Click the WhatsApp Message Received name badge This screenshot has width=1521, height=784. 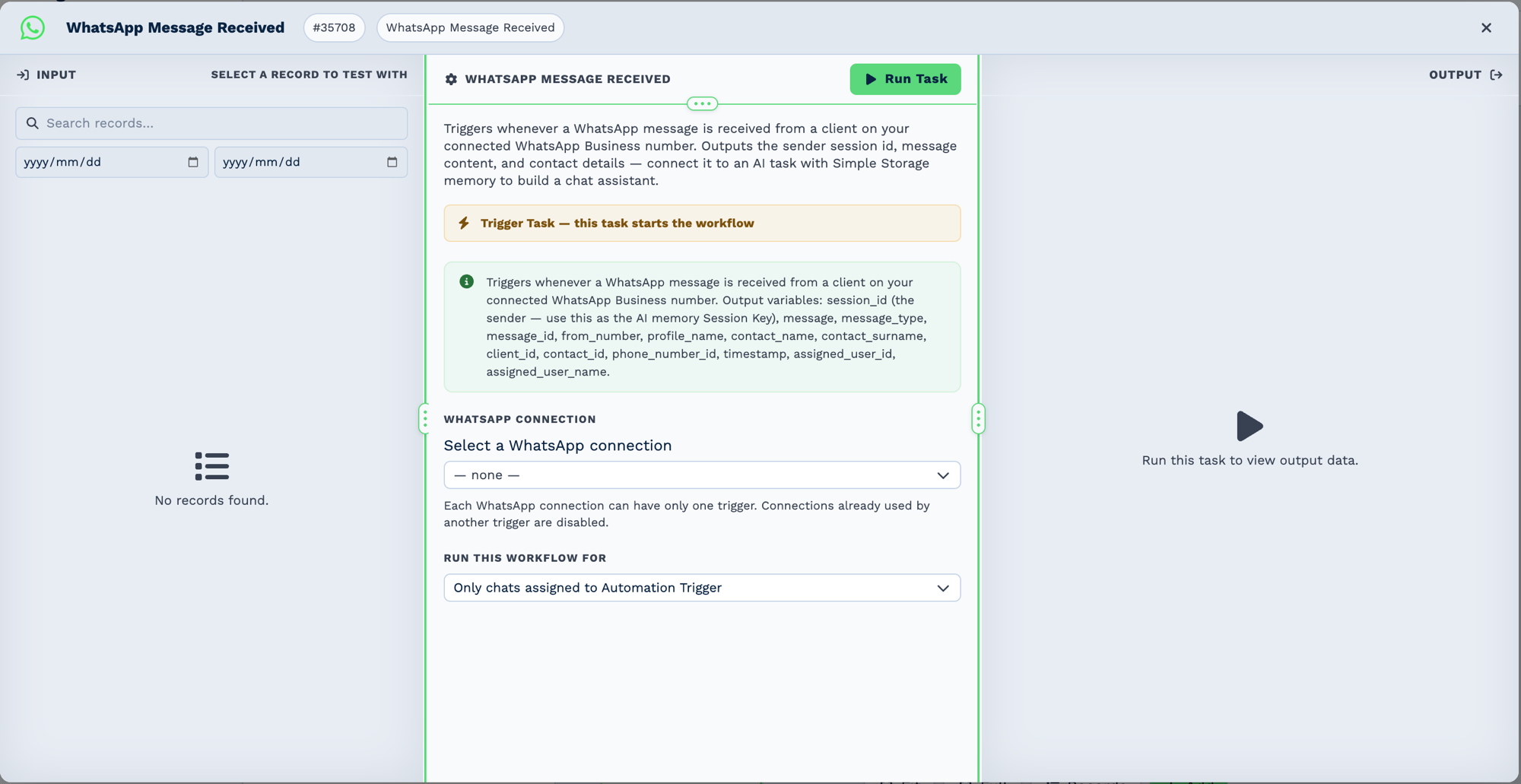click(471, 28)
